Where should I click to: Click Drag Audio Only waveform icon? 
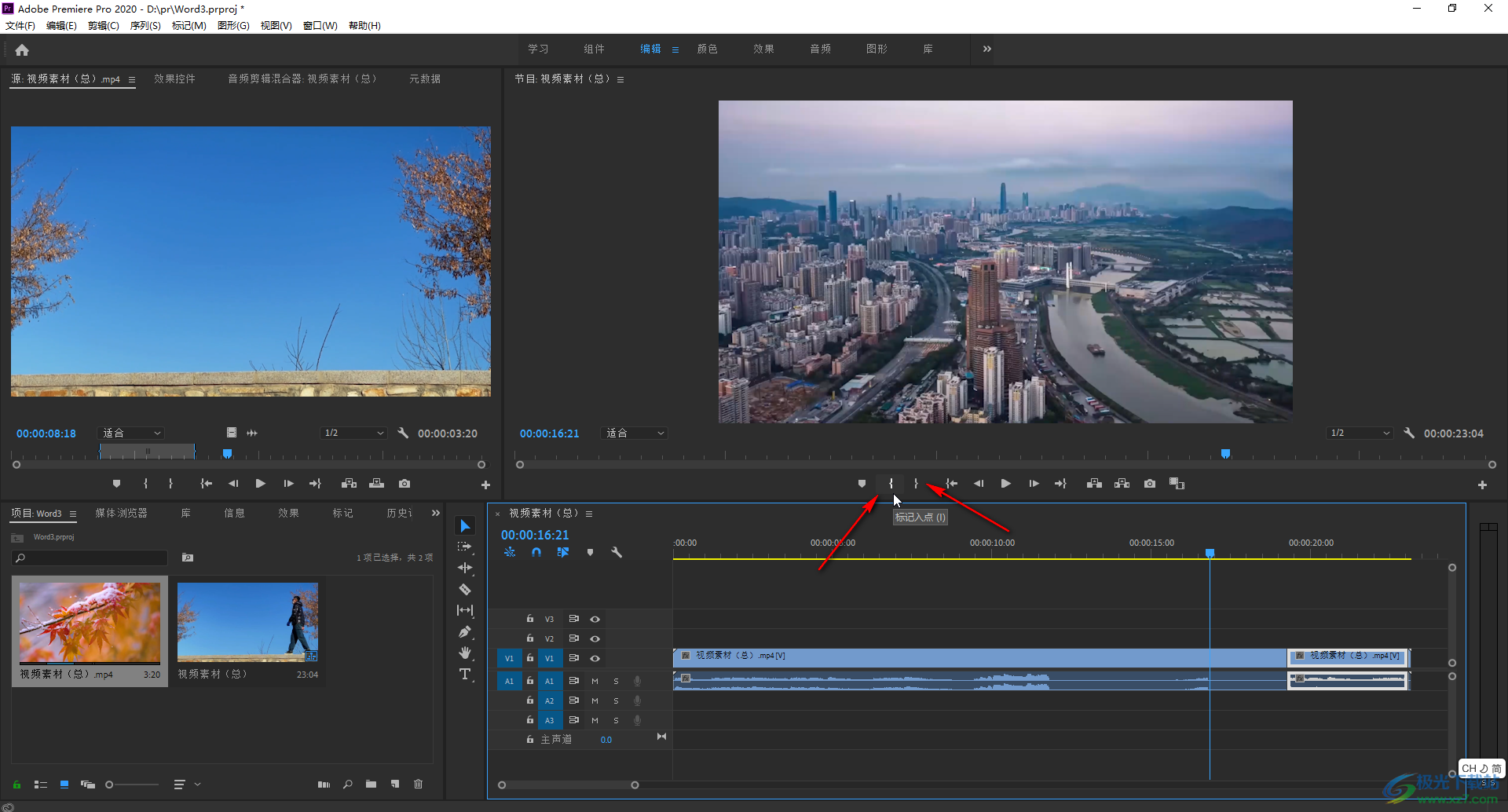252,433
